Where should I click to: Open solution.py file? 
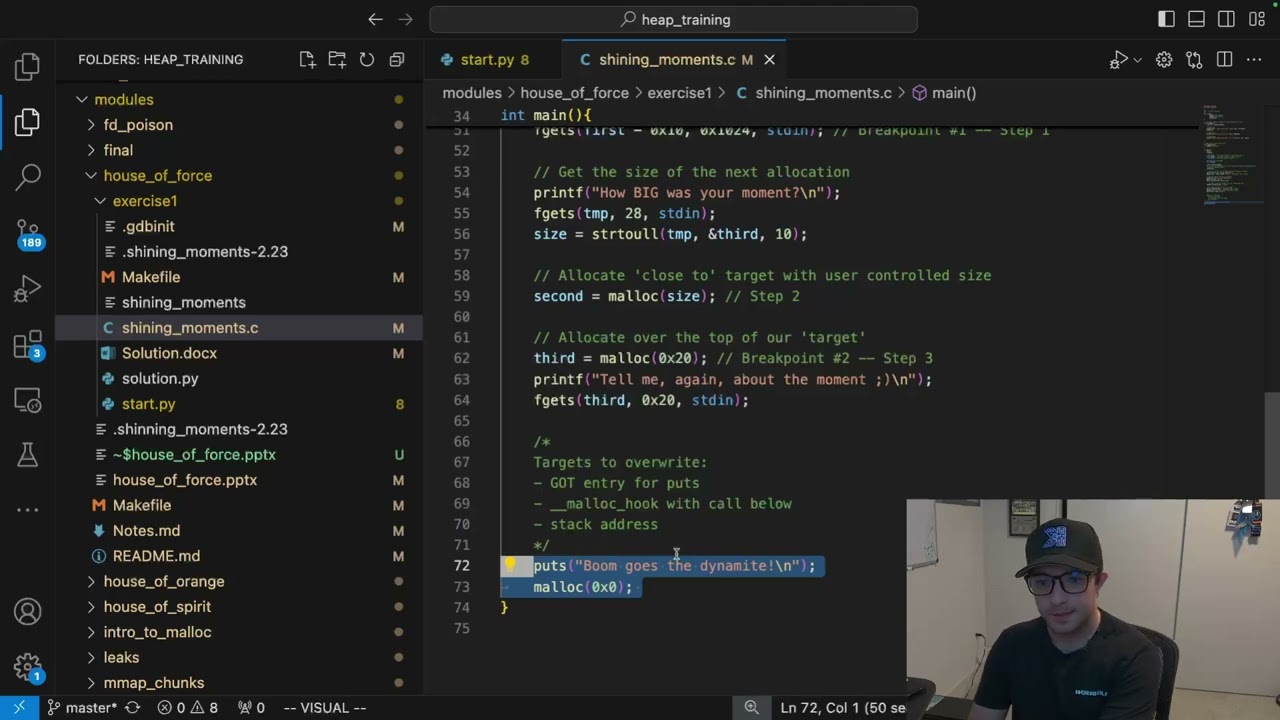click(x=239, y=379)
